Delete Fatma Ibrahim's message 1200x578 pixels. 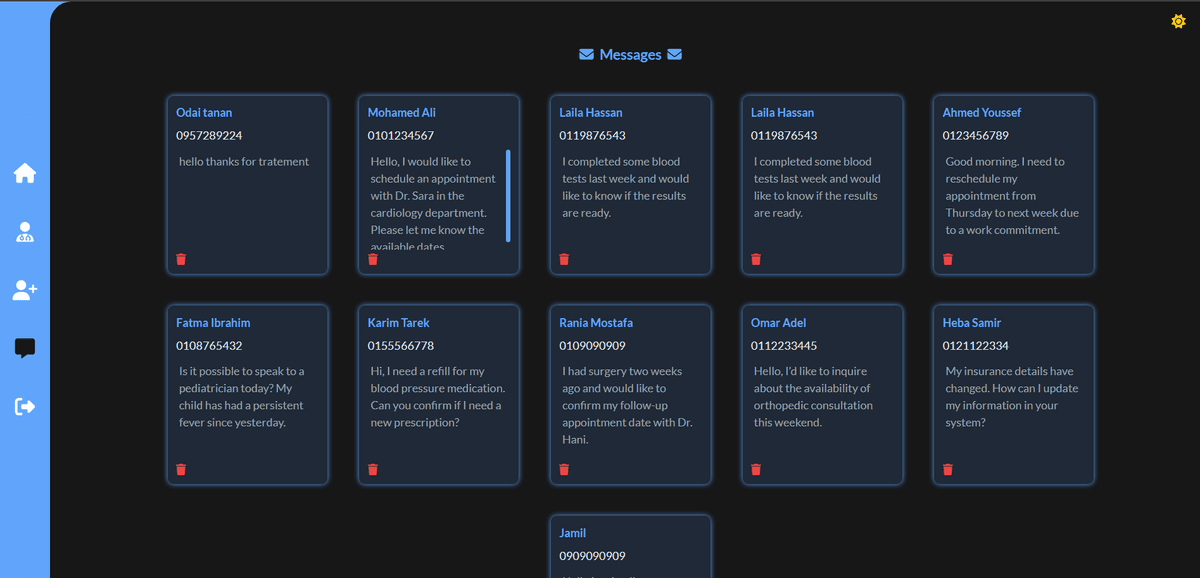coord(181,469)
